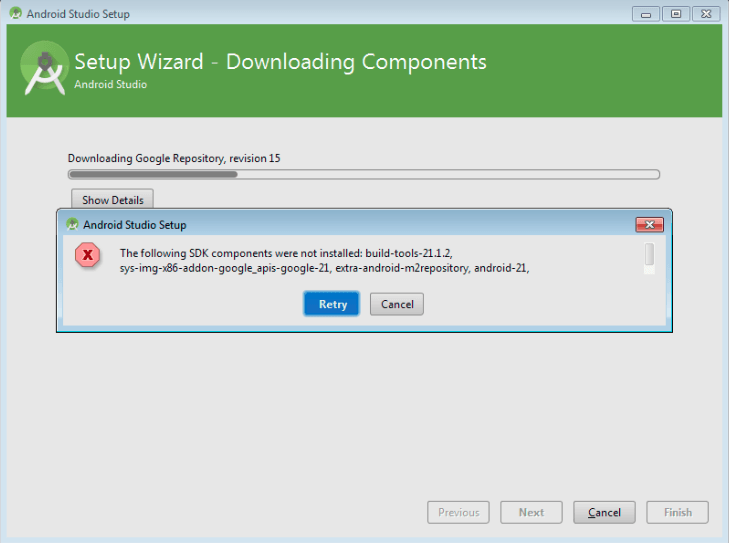The width and height of the screenshot is (729, 543).
Task: Click the greyed-out Next button
Action: 531,512
